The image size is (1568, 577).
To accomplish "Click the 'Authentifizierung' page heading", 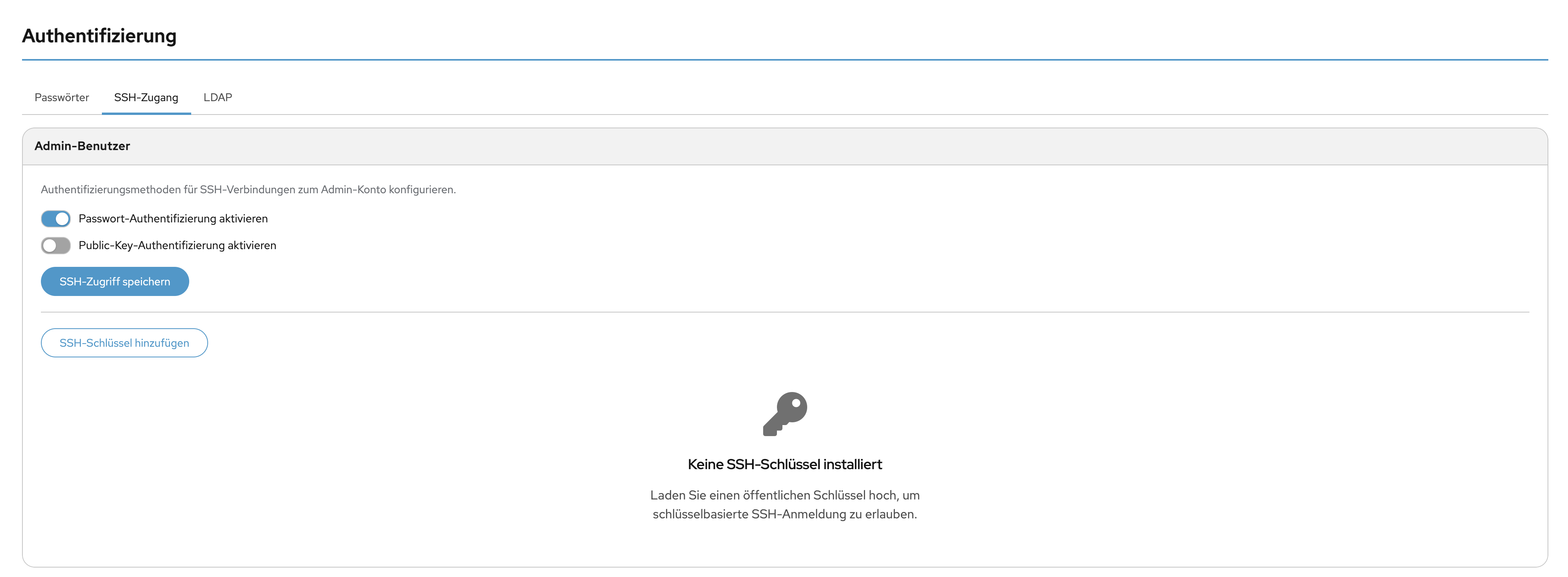I will coord(99,35).
